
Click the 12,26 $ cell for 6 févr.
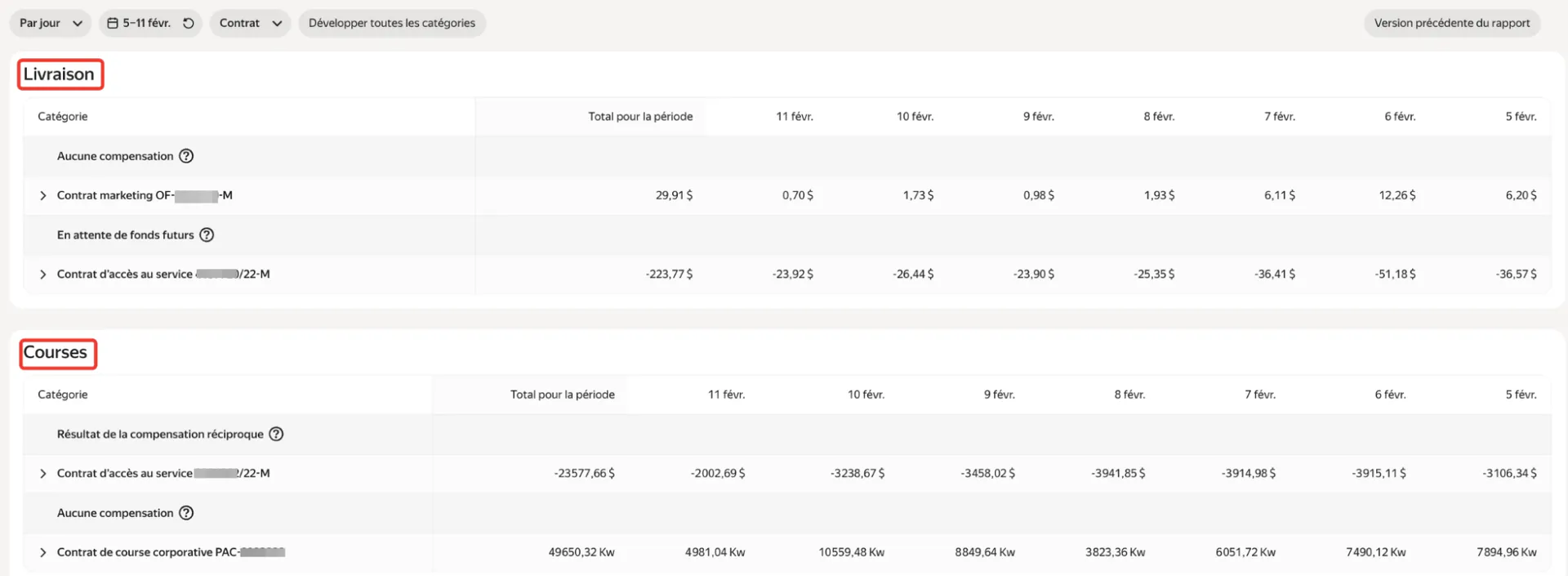pyautogui.click(x=1397, y=196)
